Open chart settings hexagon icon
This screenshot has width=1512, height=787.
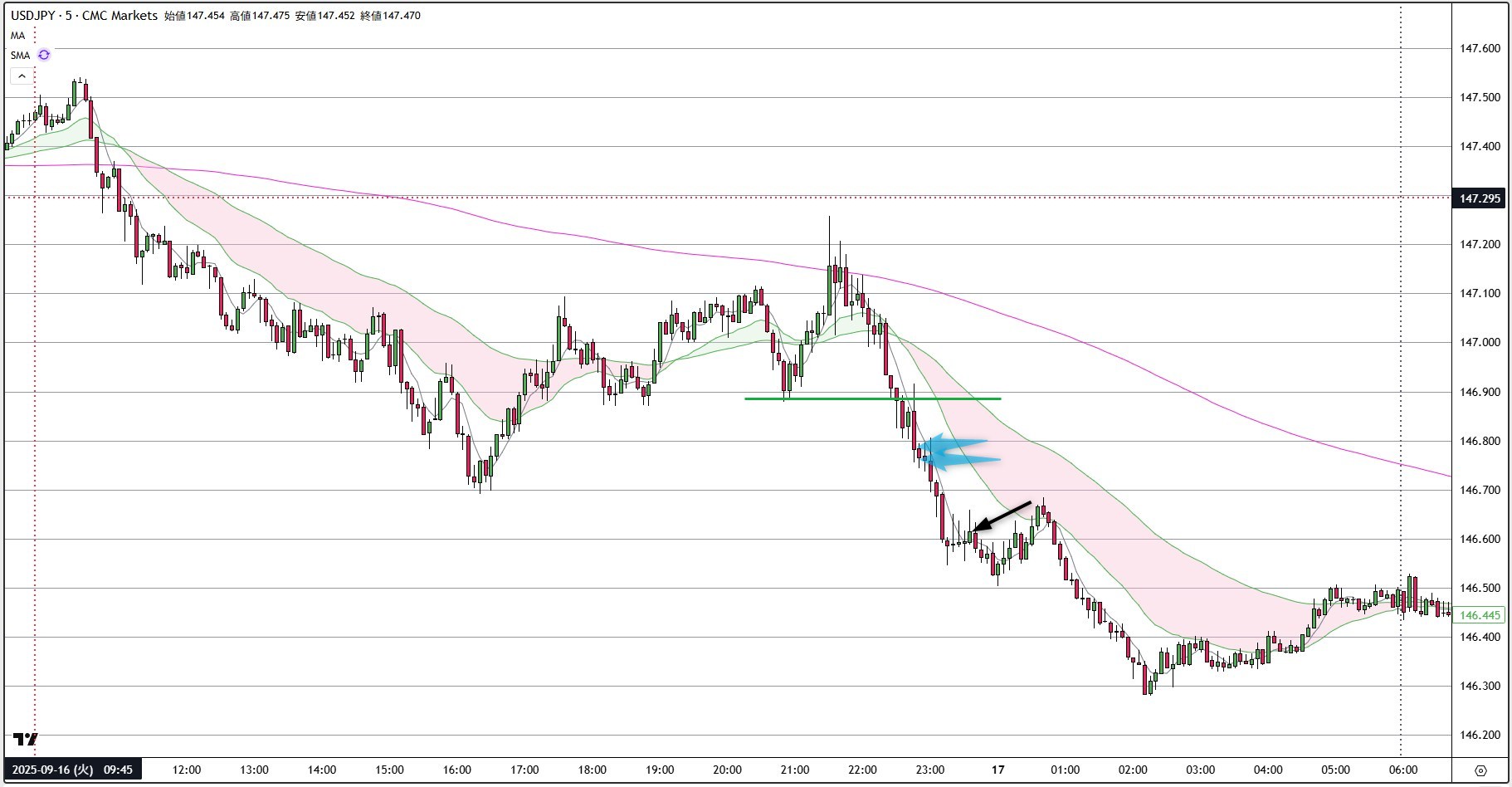(1480, 770)
